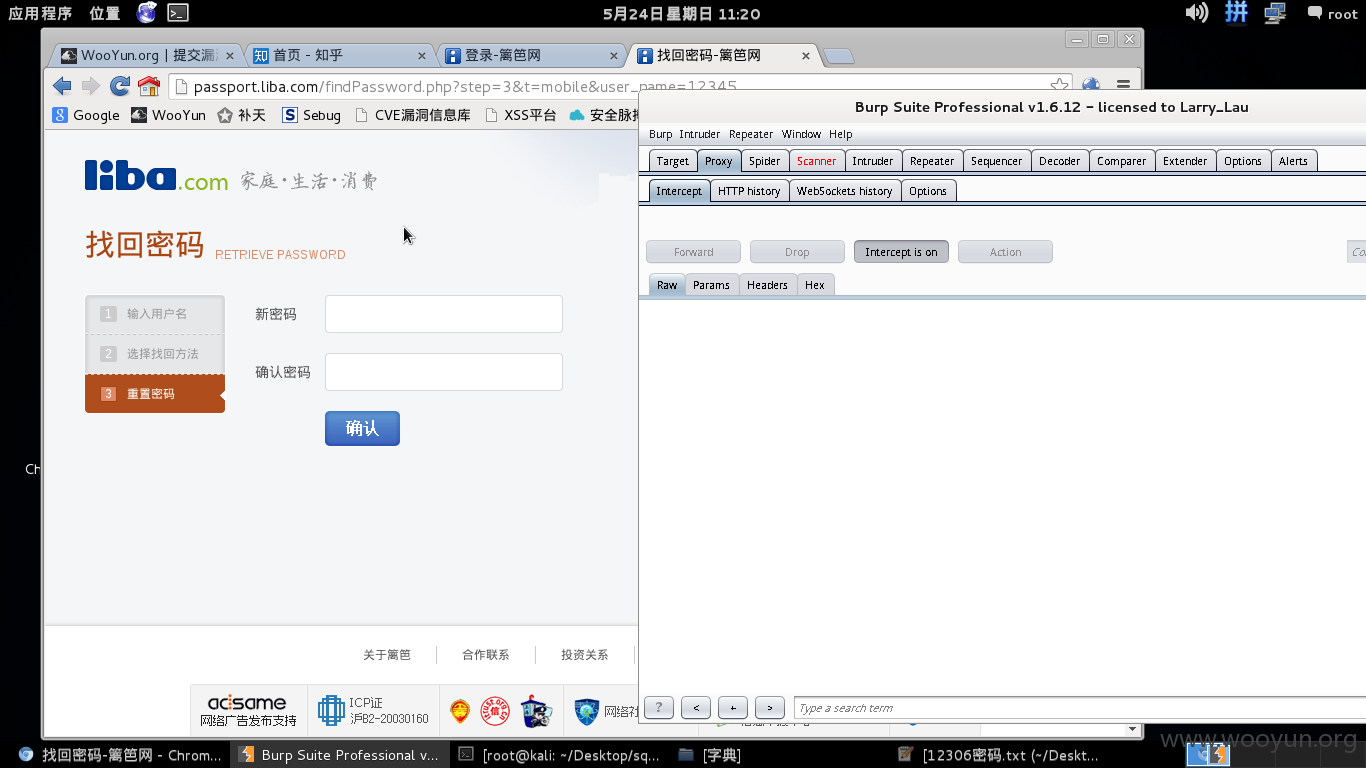Open the Help menu in Burp
The image size is (1366, 768).
840,134
